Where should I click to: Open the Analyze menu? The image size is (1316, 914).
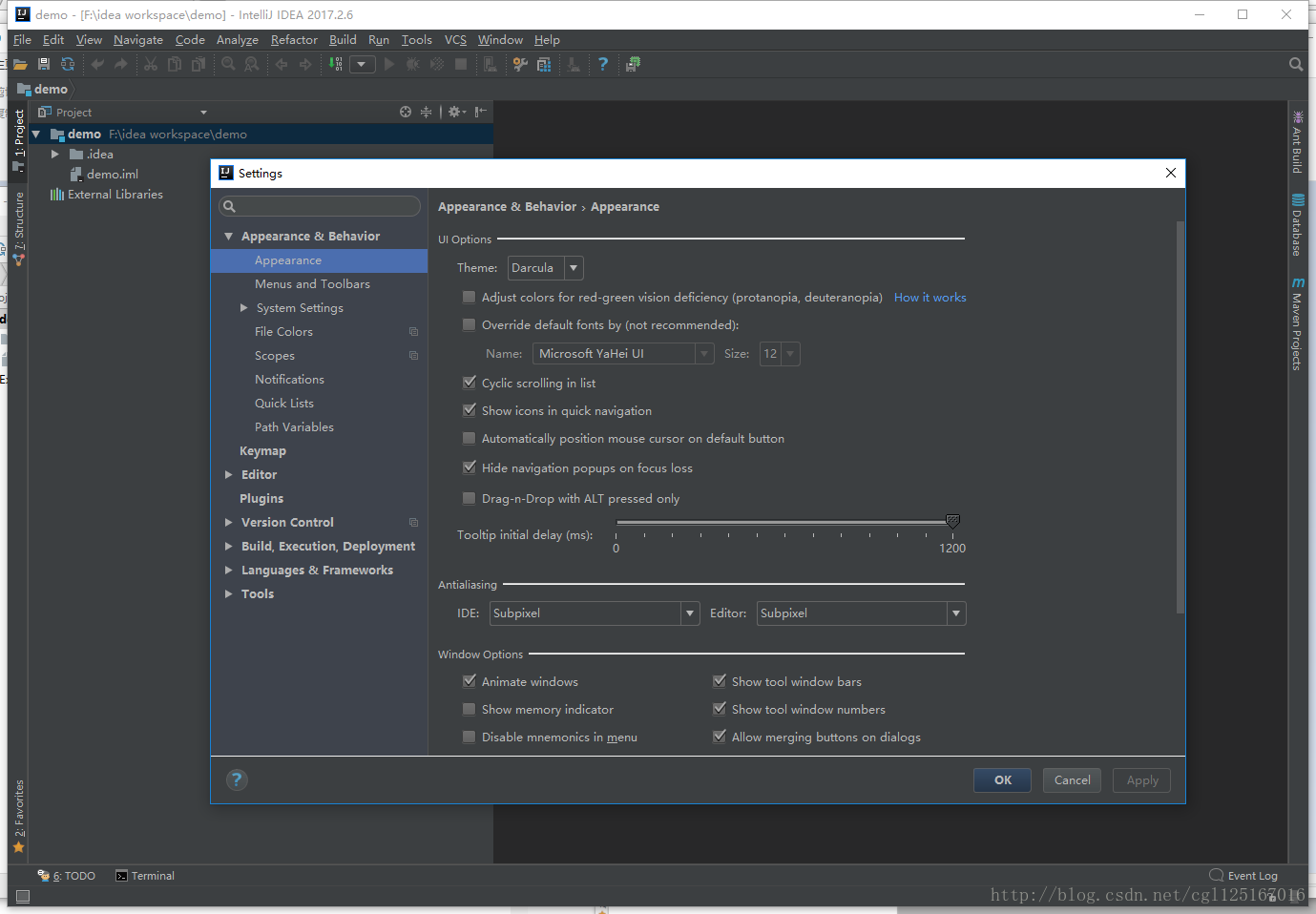tap(238, 40)
